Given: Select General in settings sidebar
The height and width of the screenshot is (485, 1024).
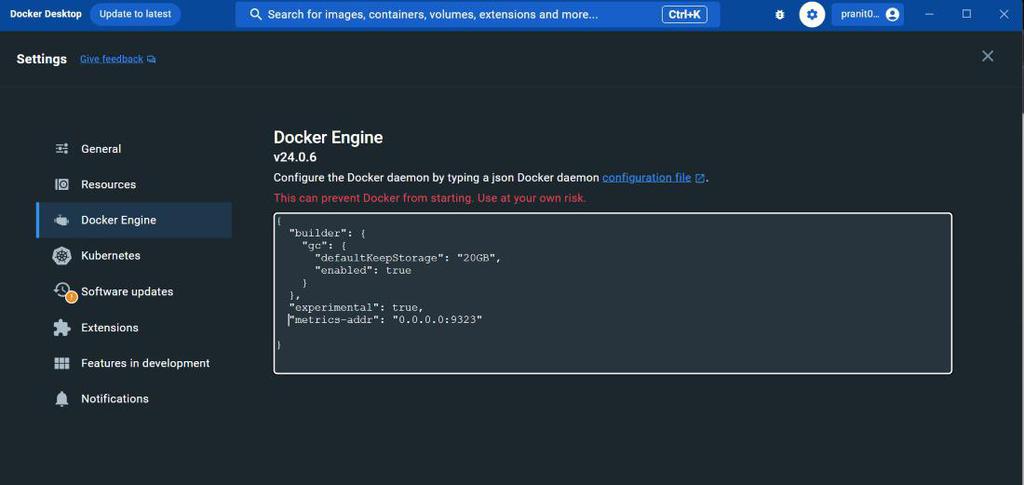Looking at the screenshot, I should [134, 149].
